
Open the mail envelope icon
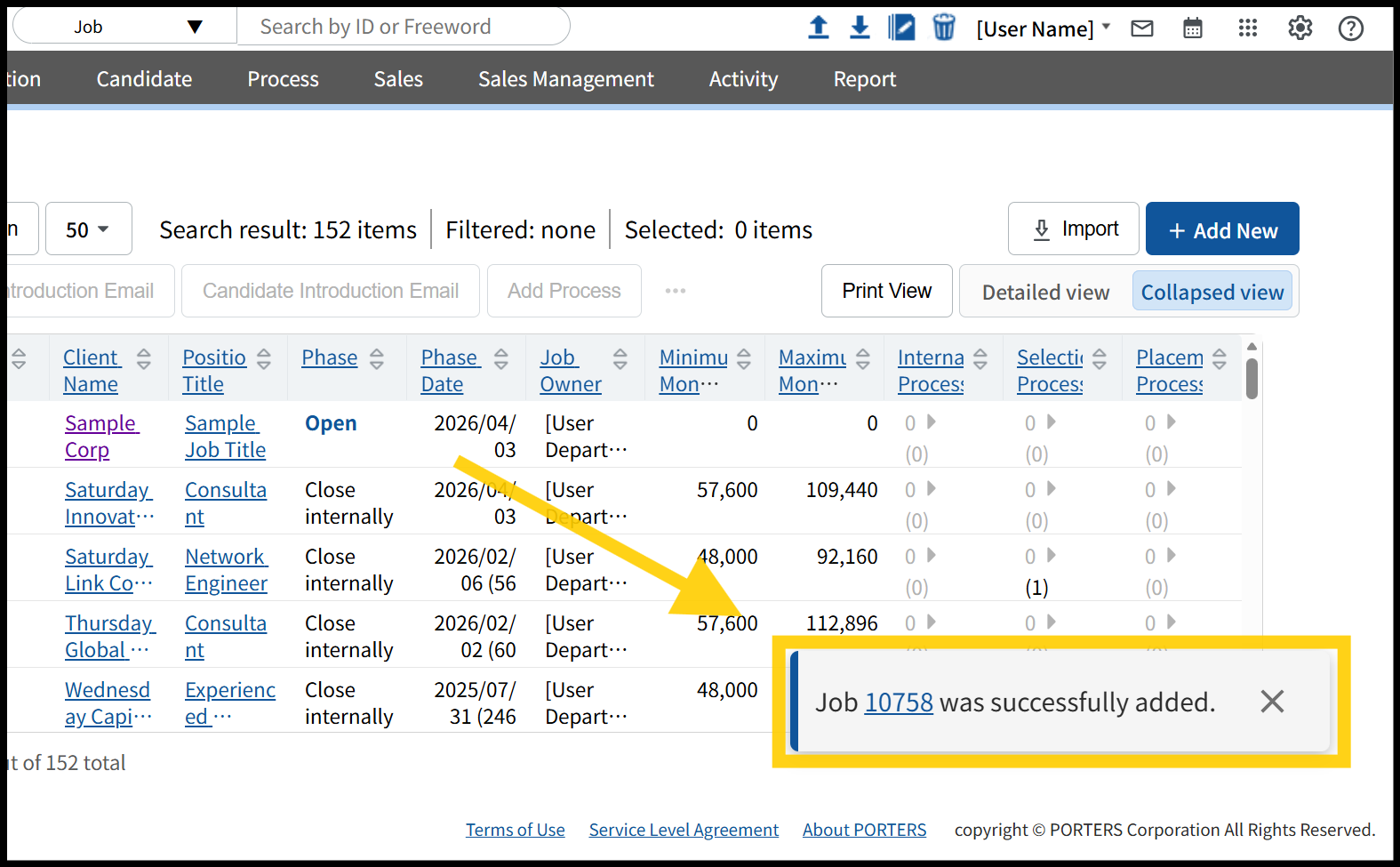tap(1141, 28)
